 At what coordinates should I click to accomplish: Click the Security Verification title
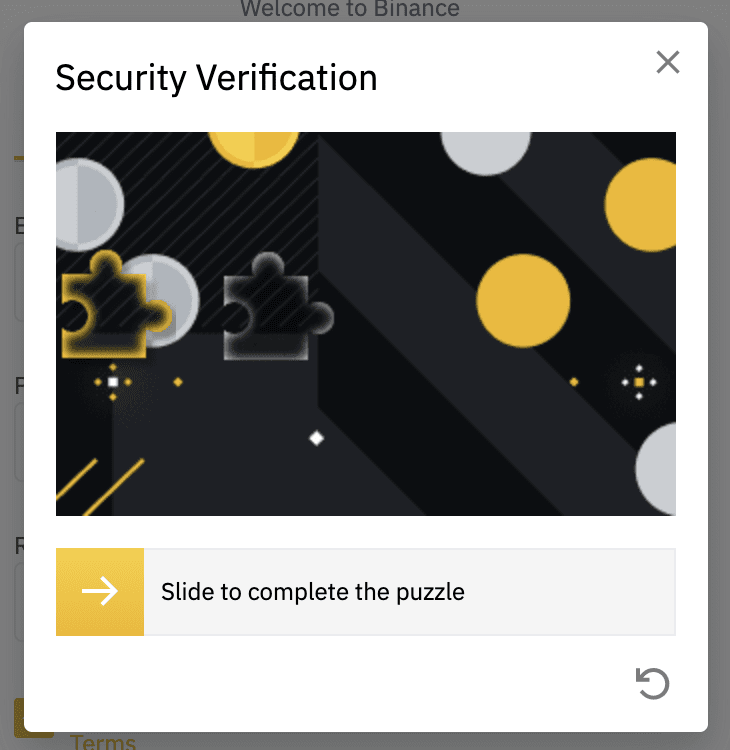216,78
